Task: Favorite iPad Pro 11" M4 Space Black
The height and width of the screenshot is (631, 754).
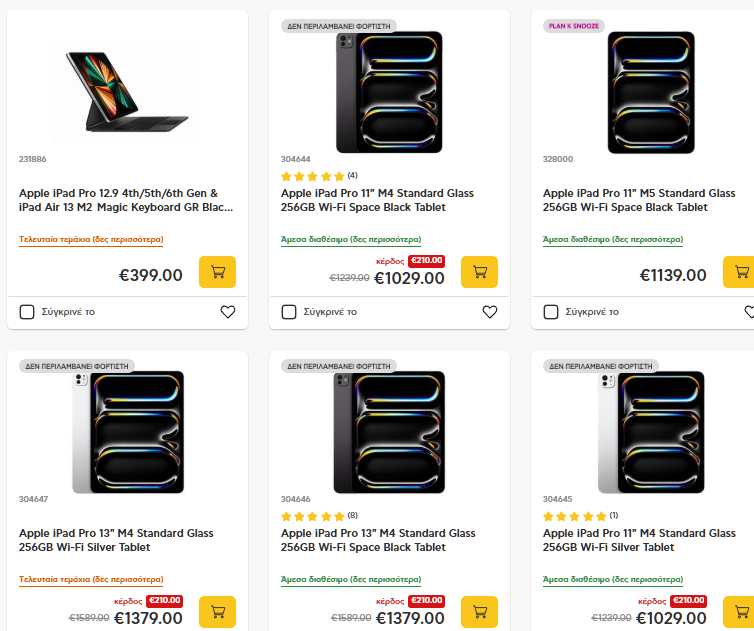Action: coord(490,312)
